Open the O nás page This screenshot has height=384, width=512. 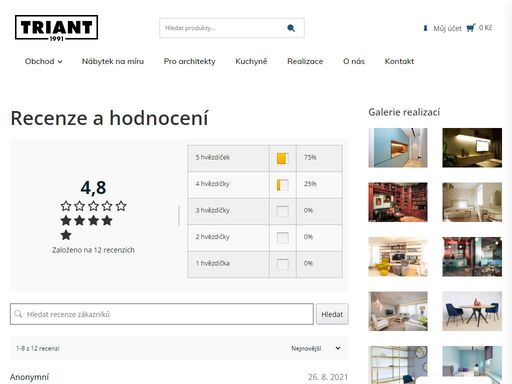point(354,61)
